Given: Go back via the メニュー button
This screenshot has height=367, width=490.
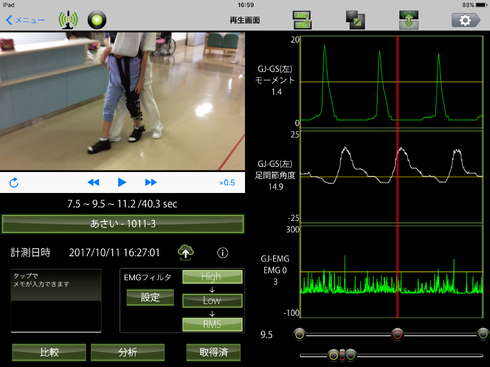Looking at the screenshot, I should click(x=25, y=20).
